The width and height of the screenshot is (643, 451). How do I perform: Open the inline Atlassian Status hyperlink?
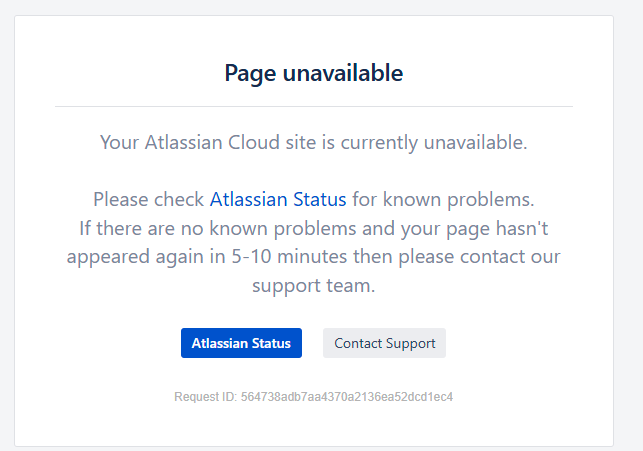pyautogui.click(x=278, y=200)
